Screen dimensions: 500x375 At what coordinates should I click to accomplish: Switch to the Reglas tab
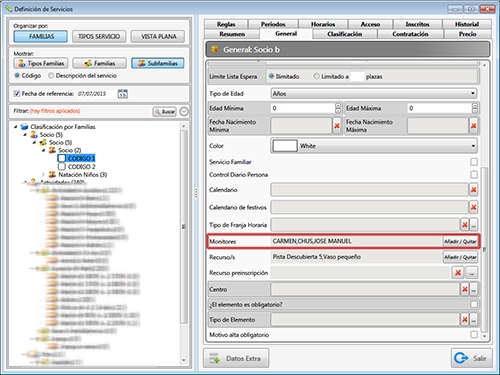226,24
